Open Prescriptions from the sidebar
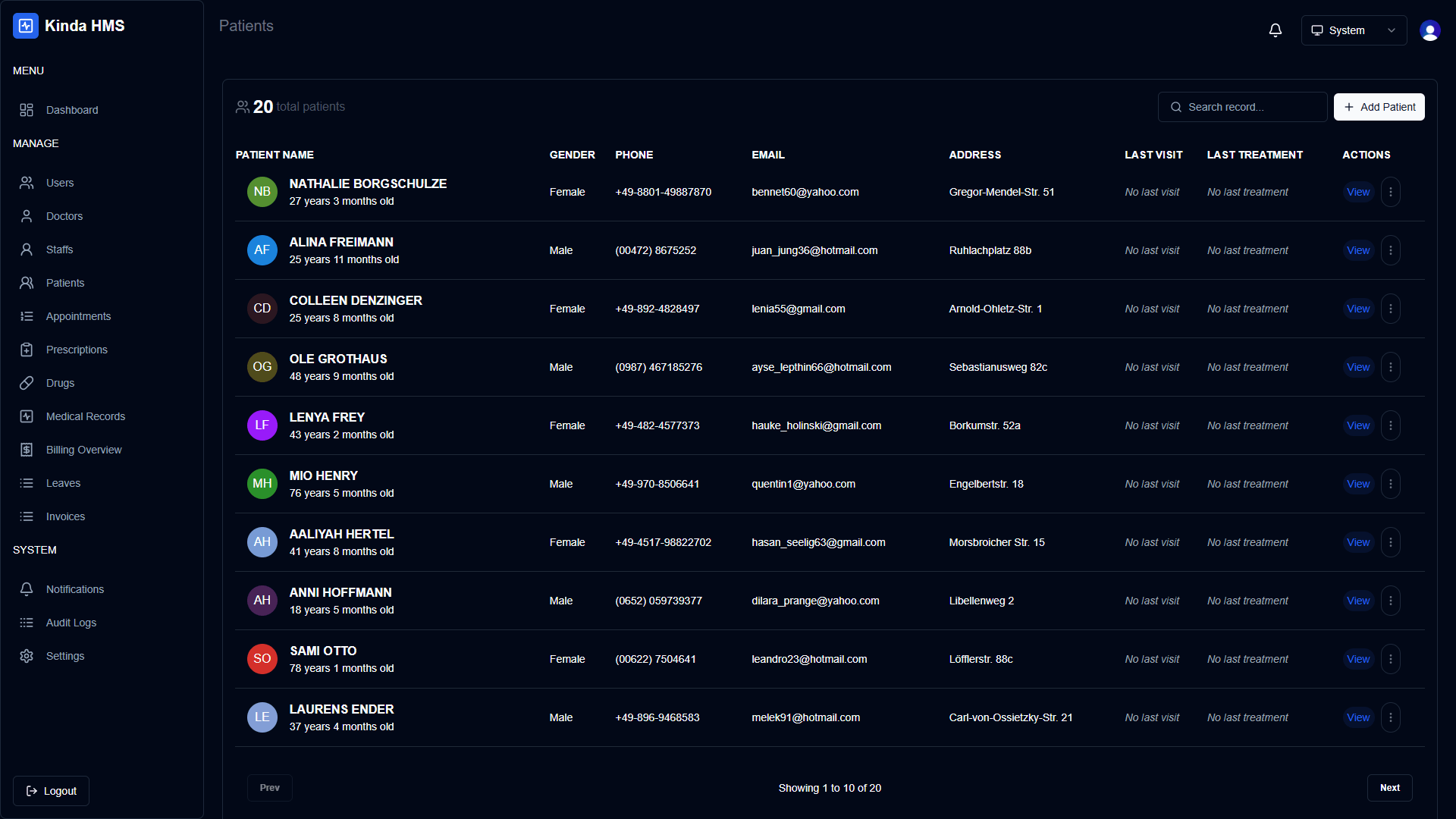 click(77, 350)
